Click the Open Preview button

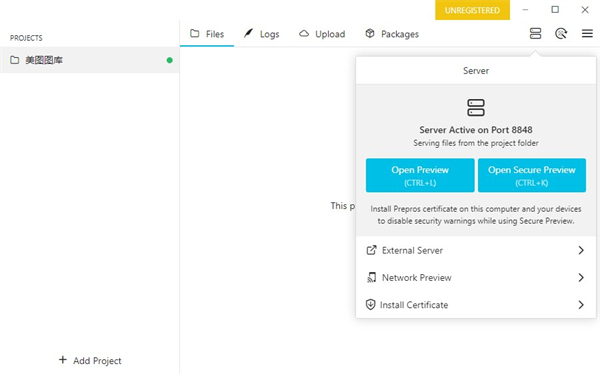click(420, 175)
